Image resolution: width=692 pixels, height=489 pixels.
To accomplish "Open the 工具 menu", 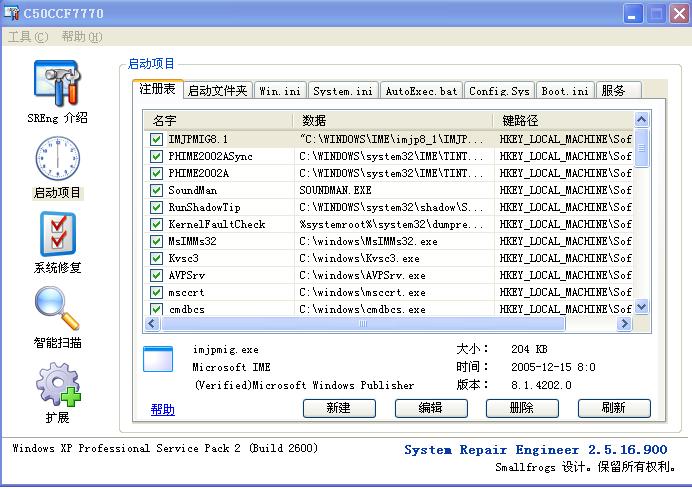I will (x=27, y=37).
